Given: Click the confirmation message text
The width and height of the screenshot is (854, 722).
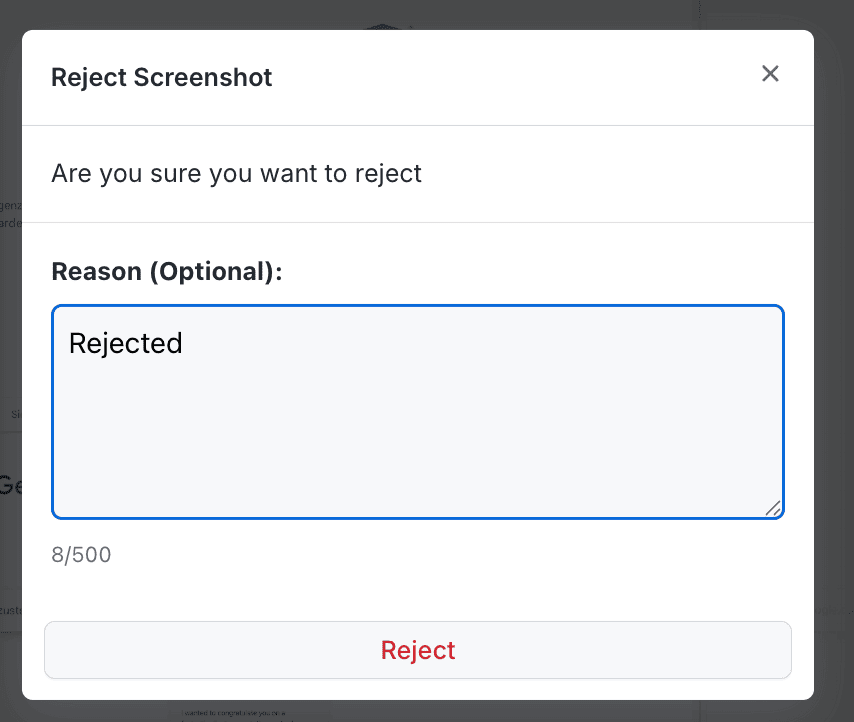Looking at the screenshot, I should pos(235,173).
